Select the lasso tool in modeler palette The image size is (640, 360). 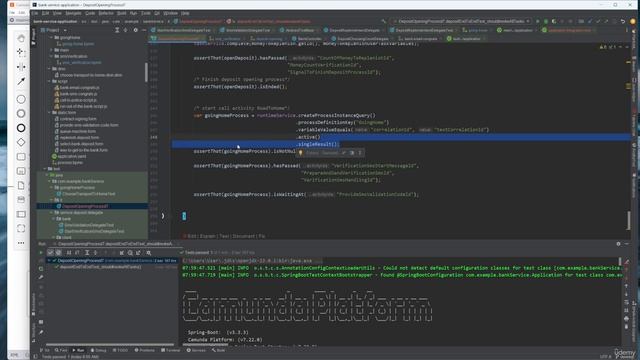click(x=21, y=52)
